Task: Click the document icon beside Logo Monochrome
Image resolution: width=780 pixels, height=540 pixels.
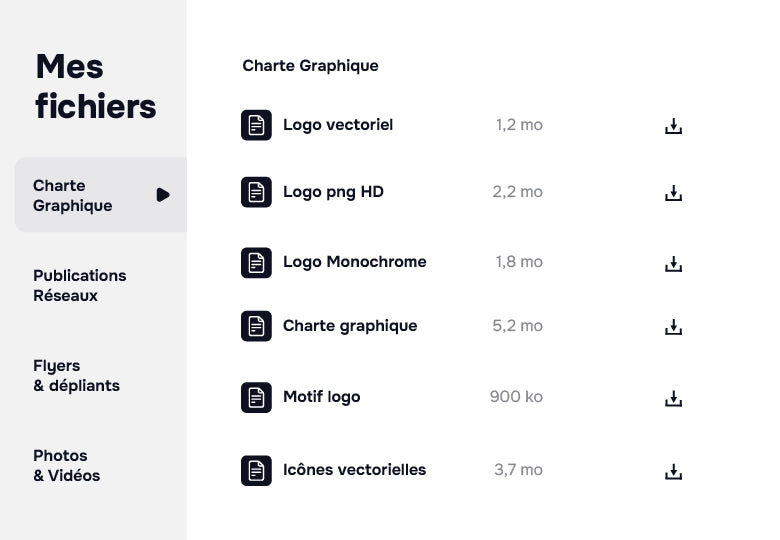Action: click(x=257, y=263)
